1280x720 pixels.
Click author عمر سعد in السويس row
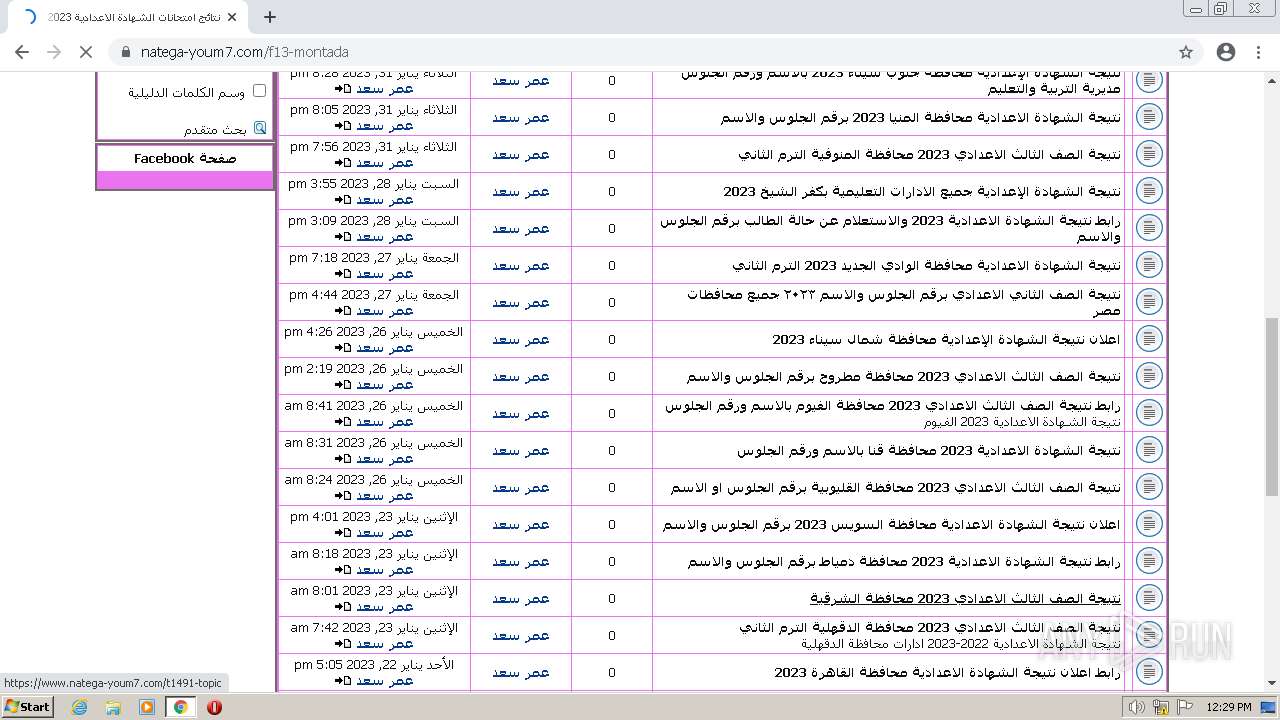(x=521, y=524)
